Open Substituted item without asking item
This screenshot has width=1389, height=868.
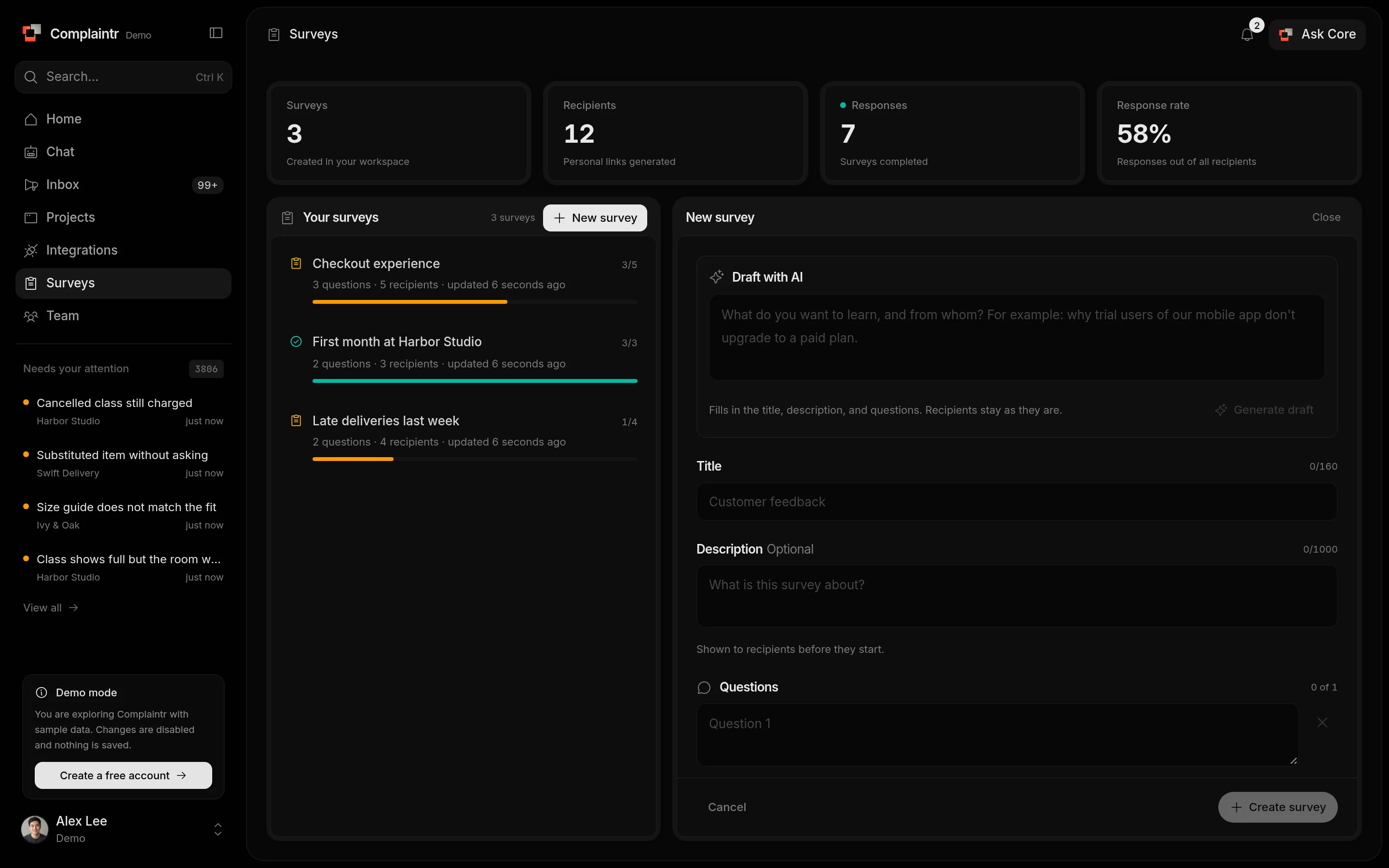(x=123, y=463)
